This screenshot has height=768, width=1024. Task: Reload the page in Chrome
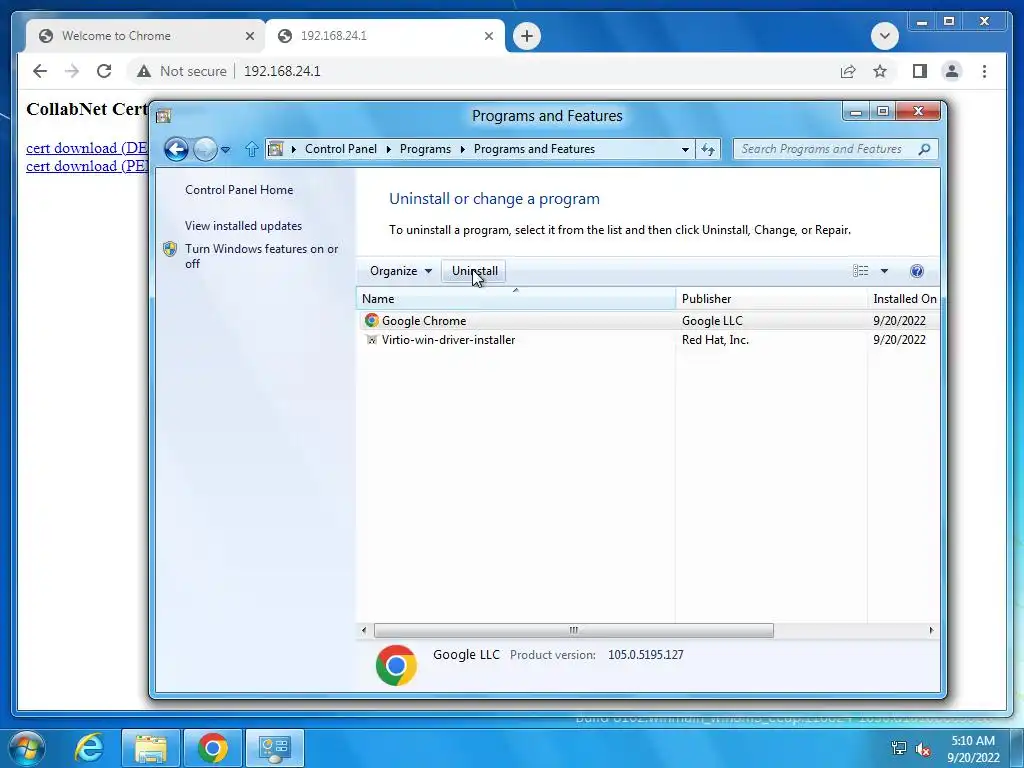tap(104, 71)
